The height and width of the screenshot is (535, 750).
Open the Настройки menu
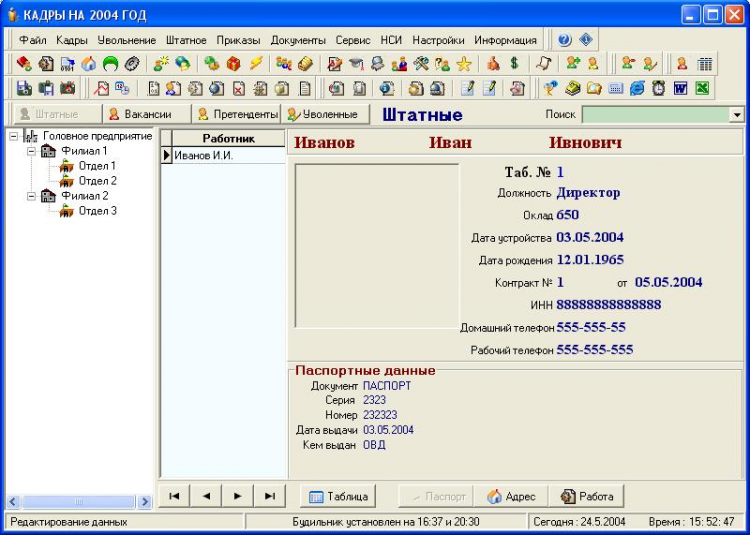coord(438,40)
